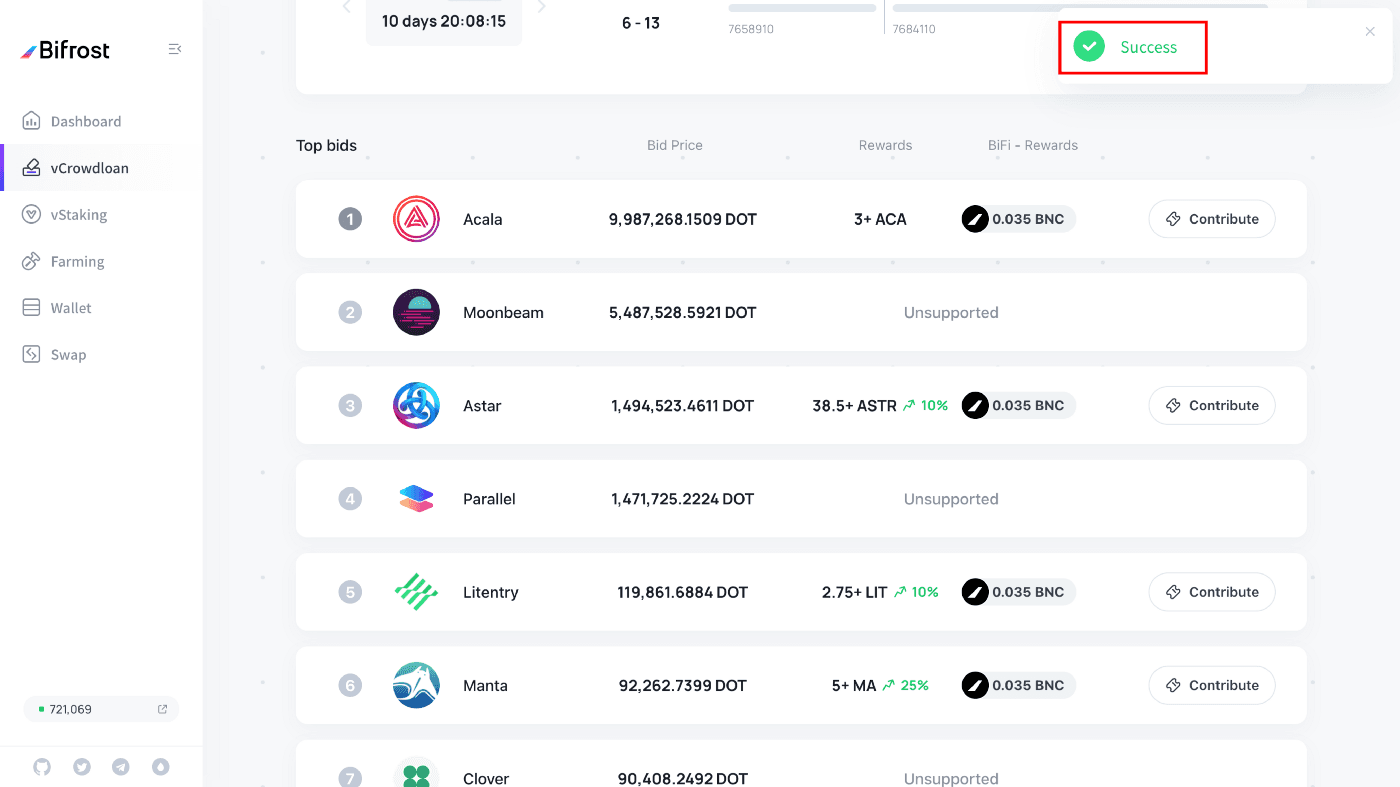
Task: Contribute to the Acala crowdloan
Action: (1211, 219)
